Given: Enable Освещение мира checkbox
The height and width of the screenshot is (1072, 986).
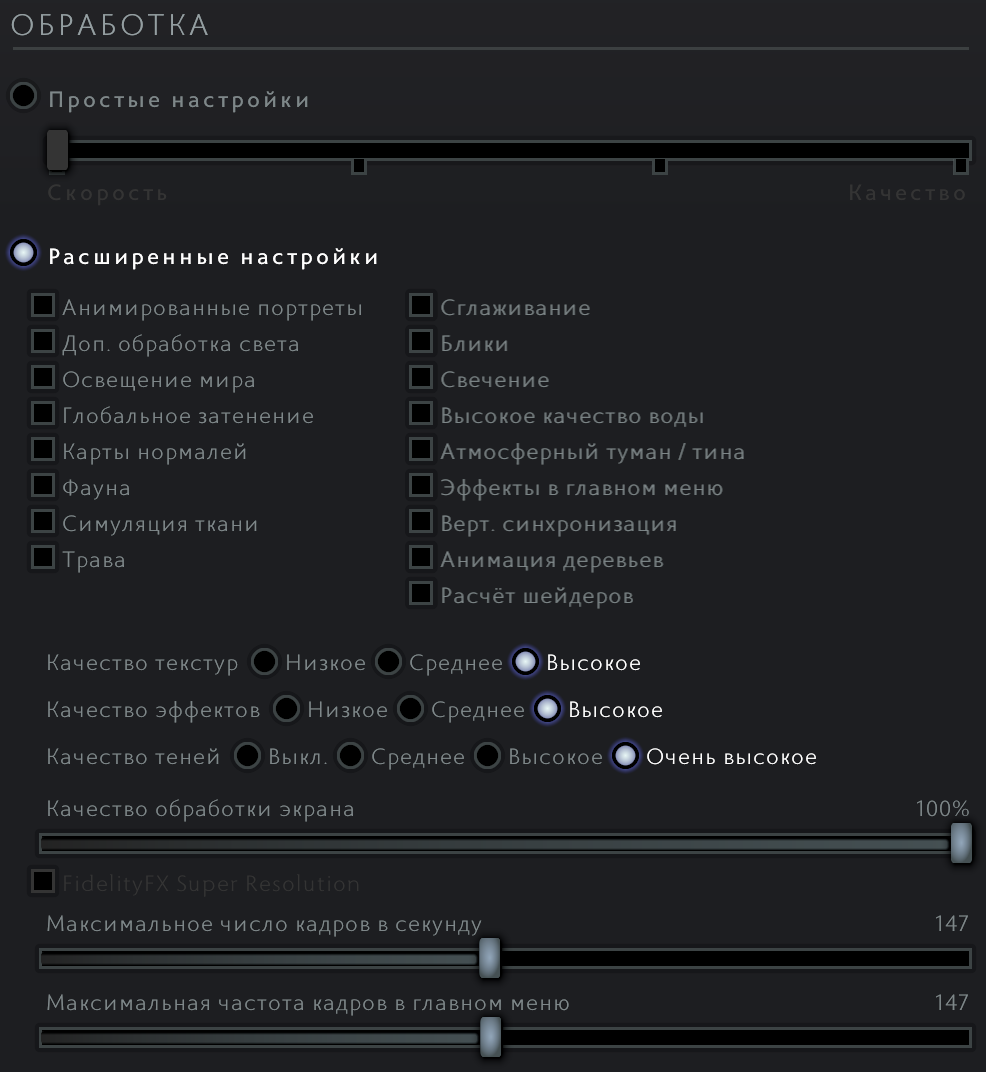Looking at the screenshot, I should (43, 378).
